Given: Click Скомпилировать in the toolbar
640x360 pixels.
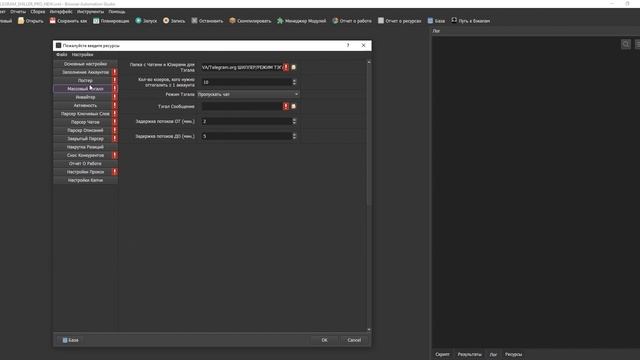Looking at the screenshot, I should 250,21.
